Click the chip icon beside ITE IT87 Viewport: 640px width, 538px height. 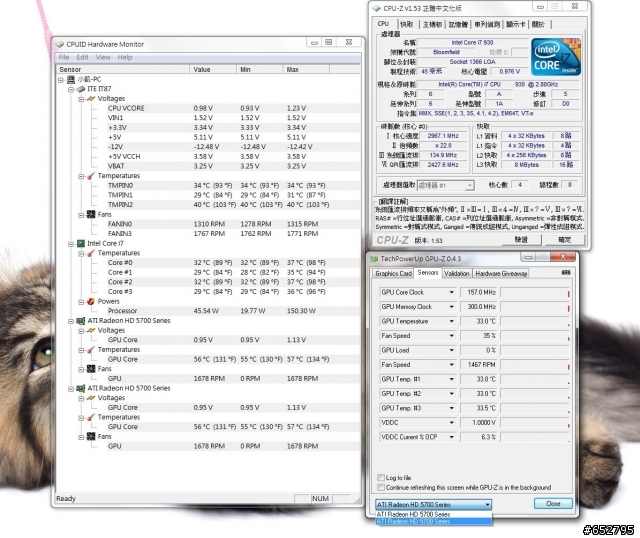point(81,89)
